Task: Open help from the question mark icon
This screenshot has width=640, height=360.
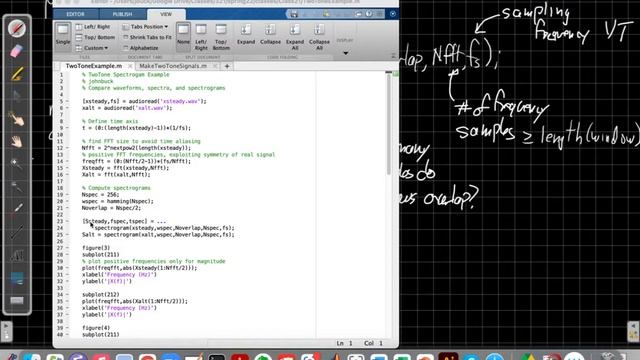Action: (369, 14)
